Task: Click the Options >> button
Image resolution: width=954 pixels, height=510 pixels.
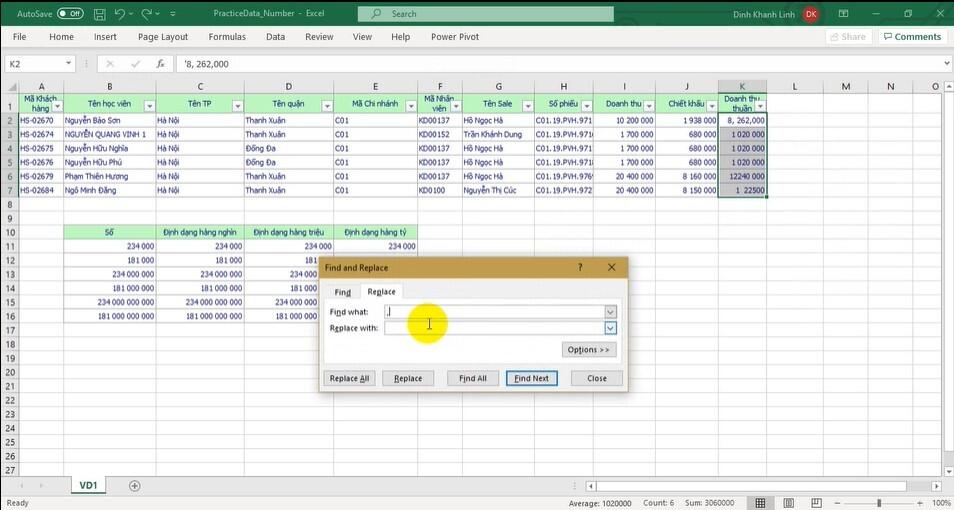Action: point(589,349)
